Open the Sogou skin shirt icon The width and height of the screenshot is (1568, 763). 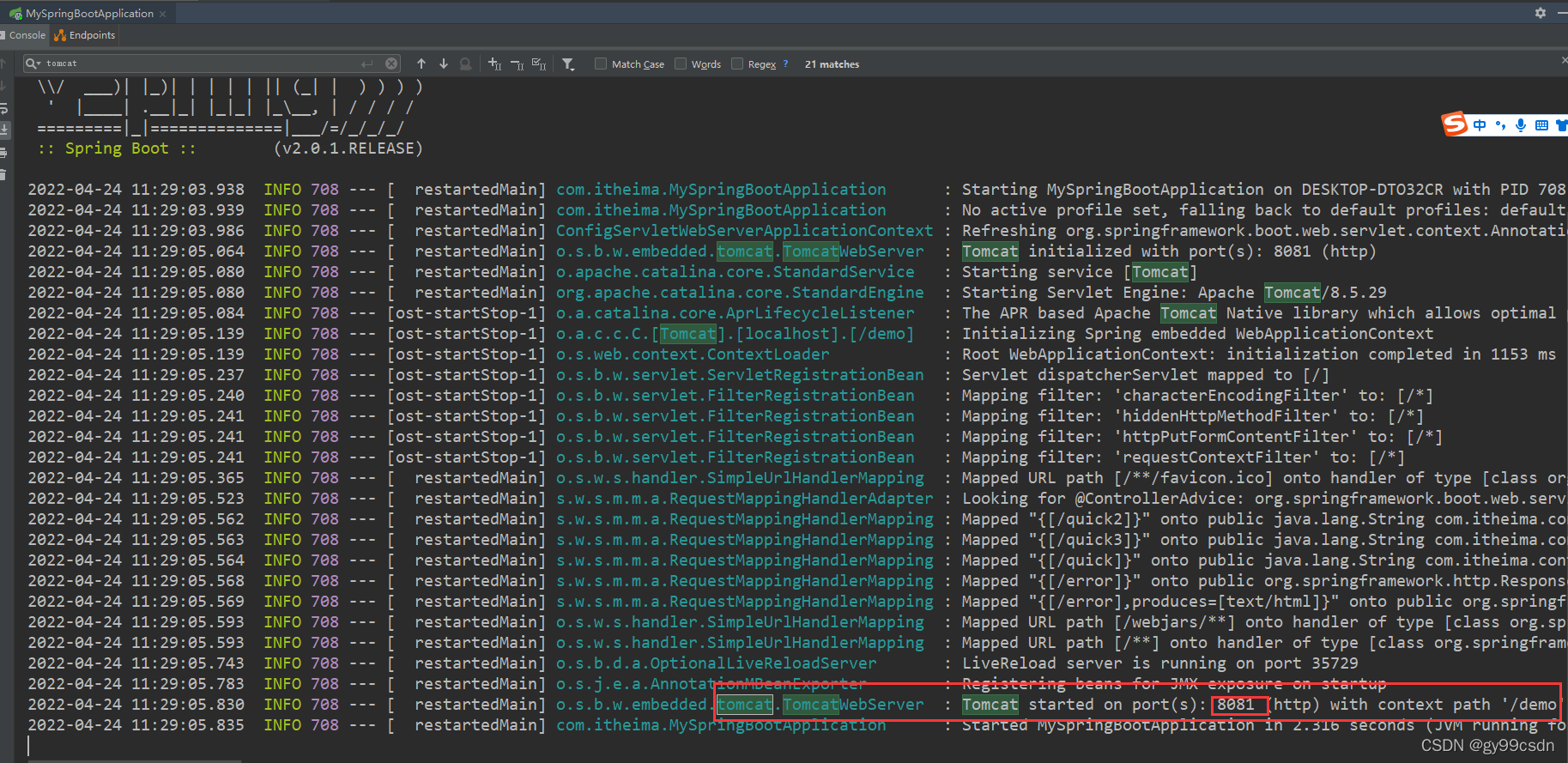[1561, 125]
